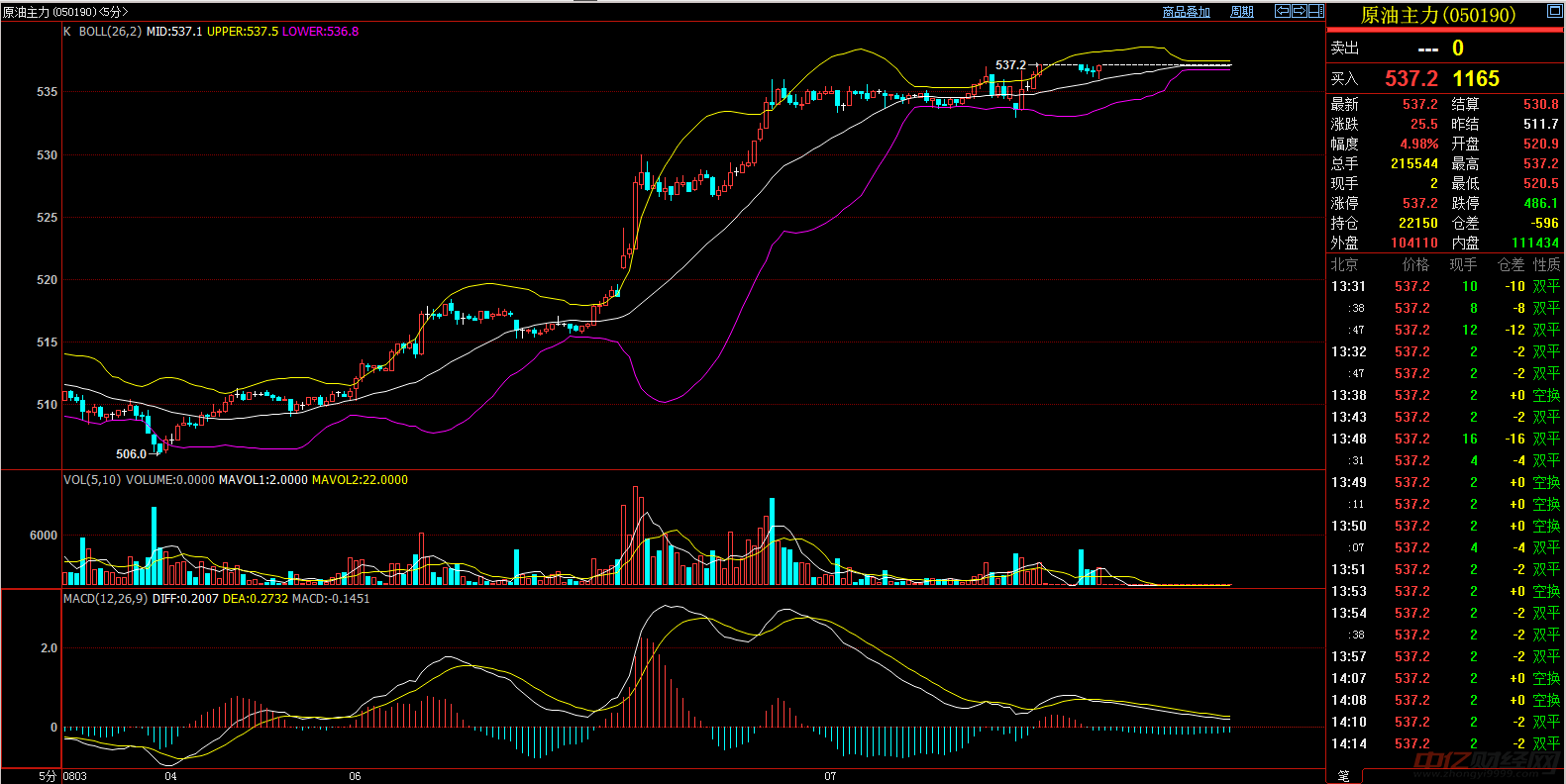Click the 仓差 value -596
The image size is (1566, 784).
(1544, 223)
